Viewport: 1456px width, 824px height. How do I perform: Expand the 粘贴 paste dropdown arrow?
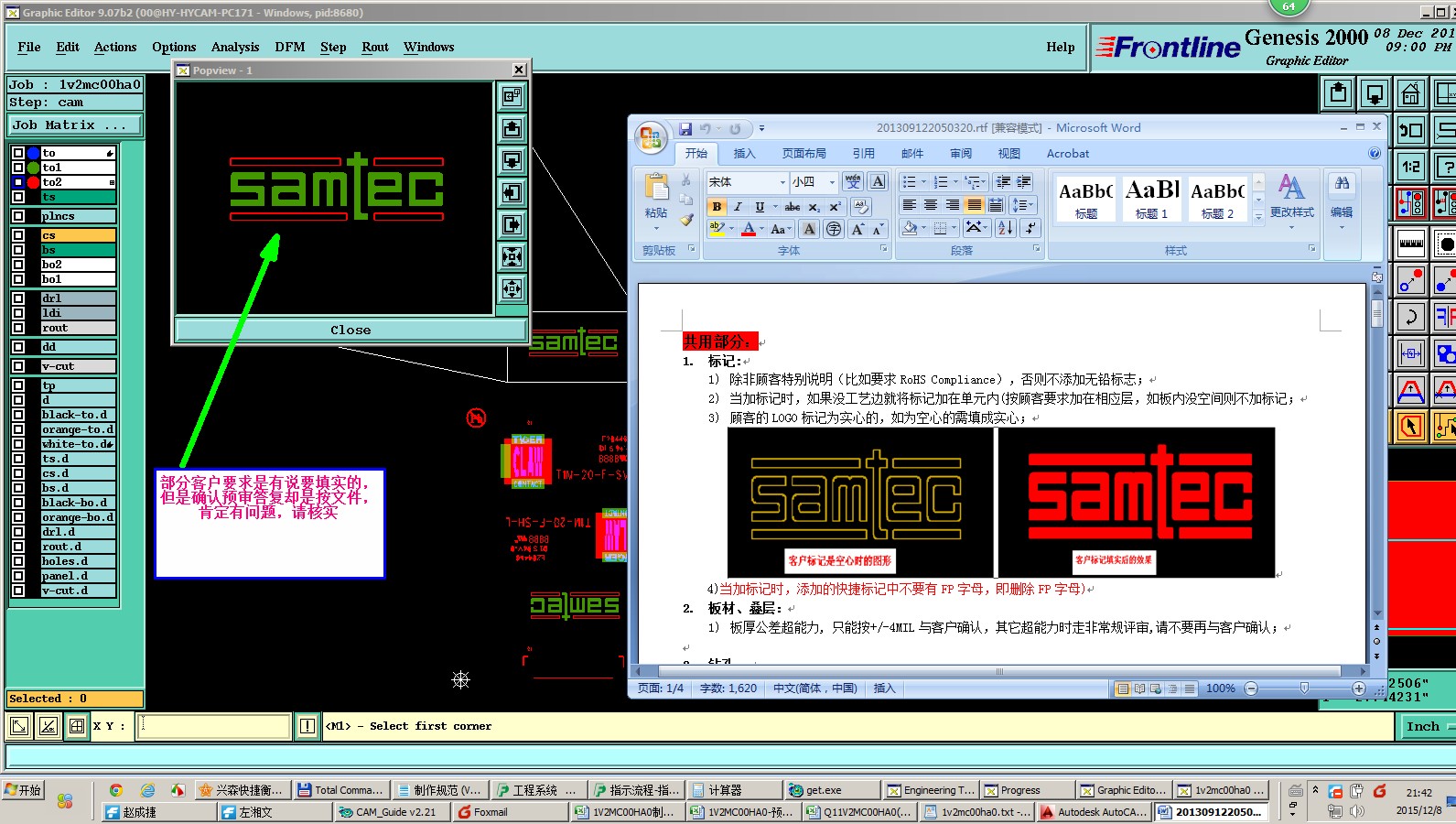coord(656,228)
